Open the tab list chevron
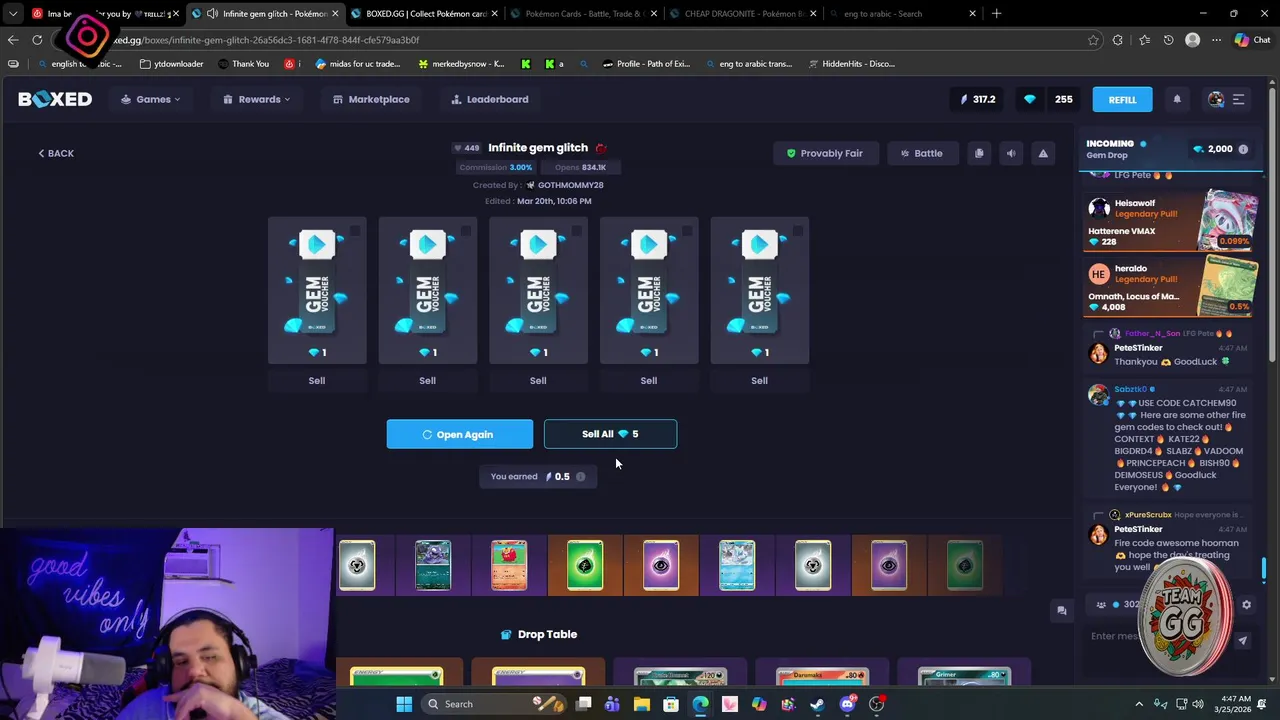 pyautogui.click(x=12, y=14)
